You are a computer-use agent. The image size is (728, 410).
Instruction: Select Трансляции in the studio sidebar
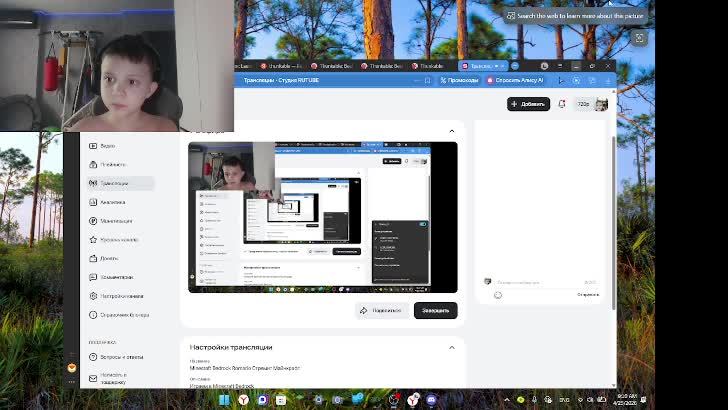pyautogui.click(x=120, y=183)
